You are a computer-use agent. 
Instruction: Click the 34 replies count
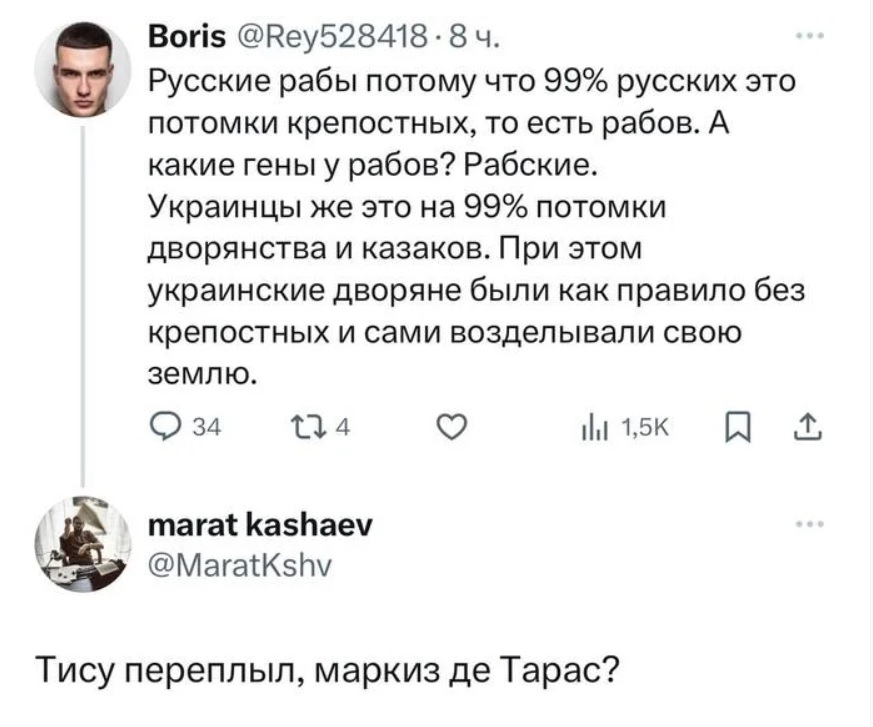207,428
